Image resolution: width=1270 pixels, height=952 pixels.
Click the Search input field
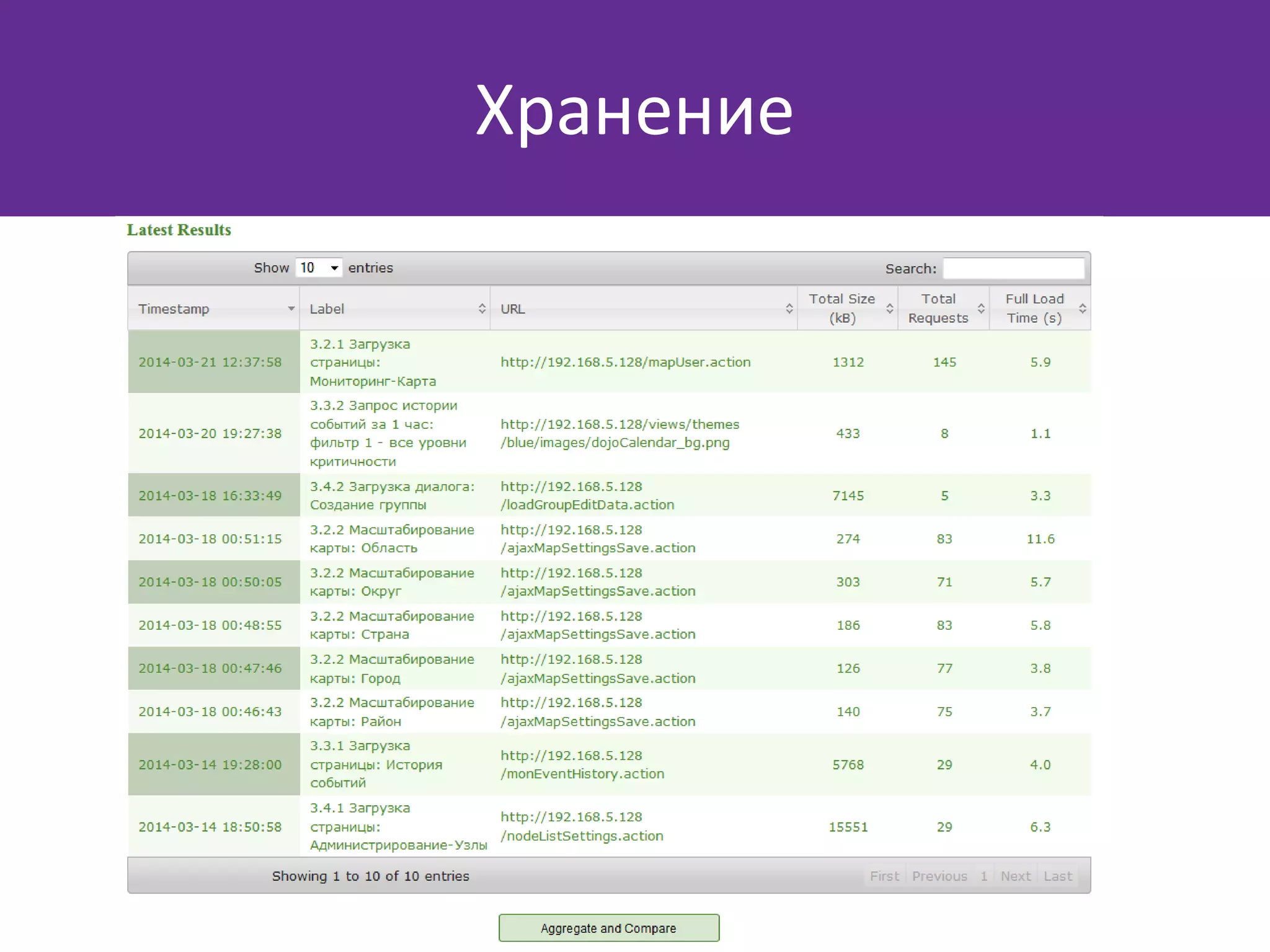1014,268
